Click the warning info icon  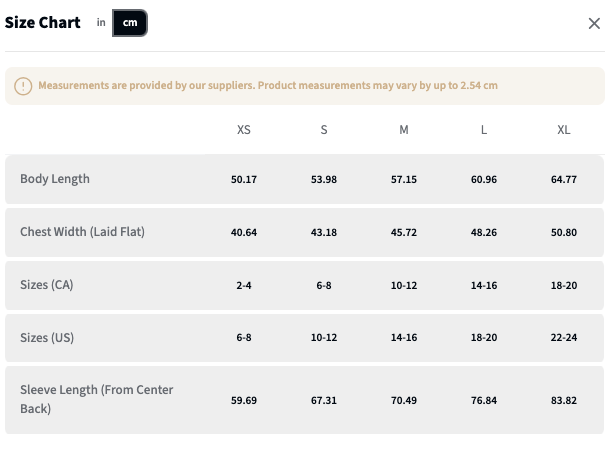(x=23, y=86)
